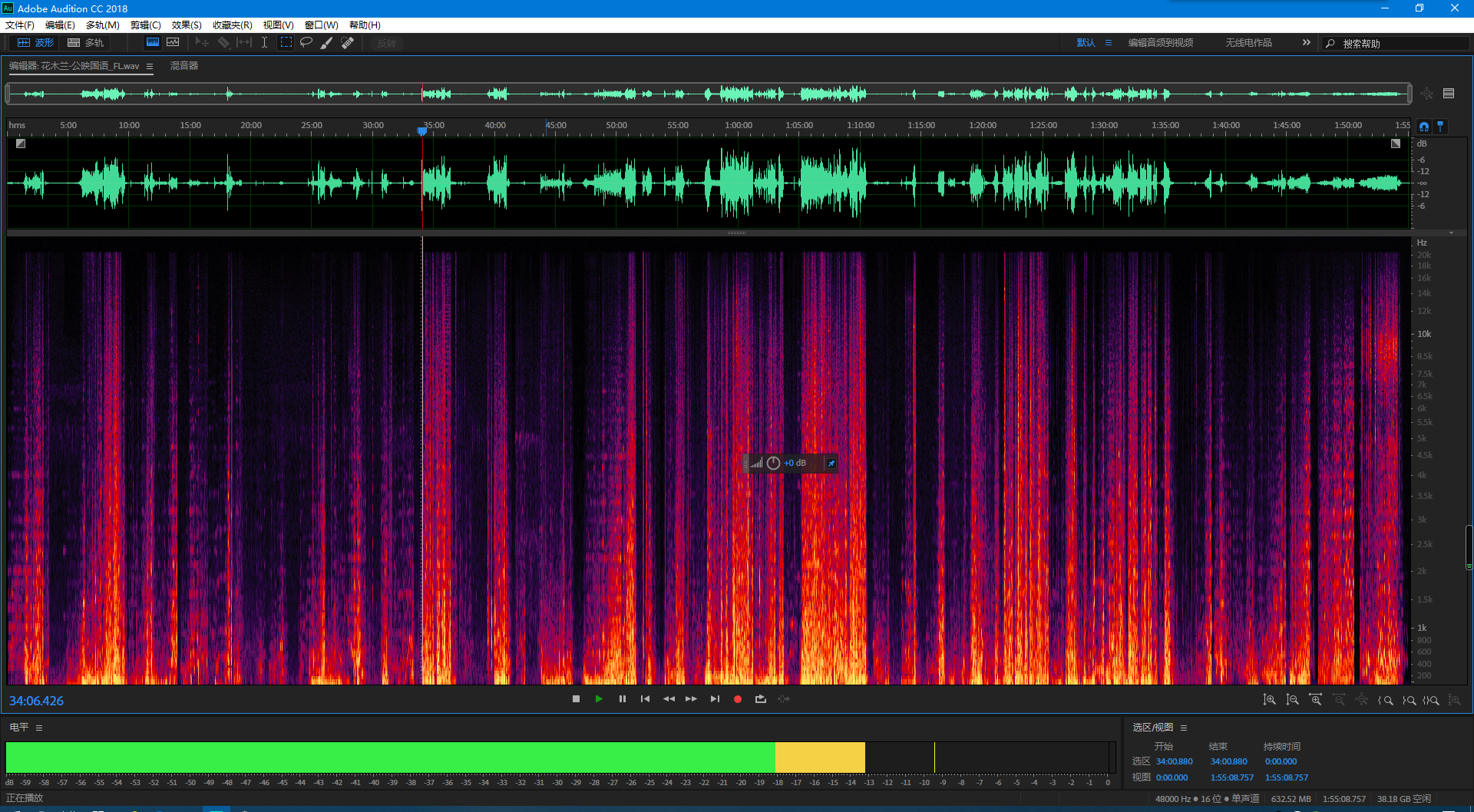The width and height of the screenshot is (1474, 812).
Task: Select the Marquee Selection tool
Action: point(286,43)
